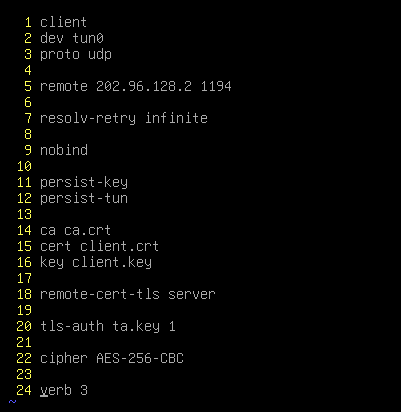The width and height of the screenshot is (401, 412).
Task: Click on udp in the proto line
Action: [100, 55]
